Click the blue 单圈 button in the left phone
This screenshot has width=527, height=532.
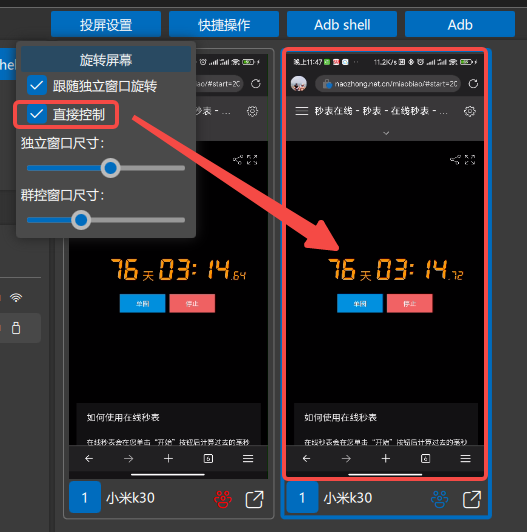click(143, 303)
